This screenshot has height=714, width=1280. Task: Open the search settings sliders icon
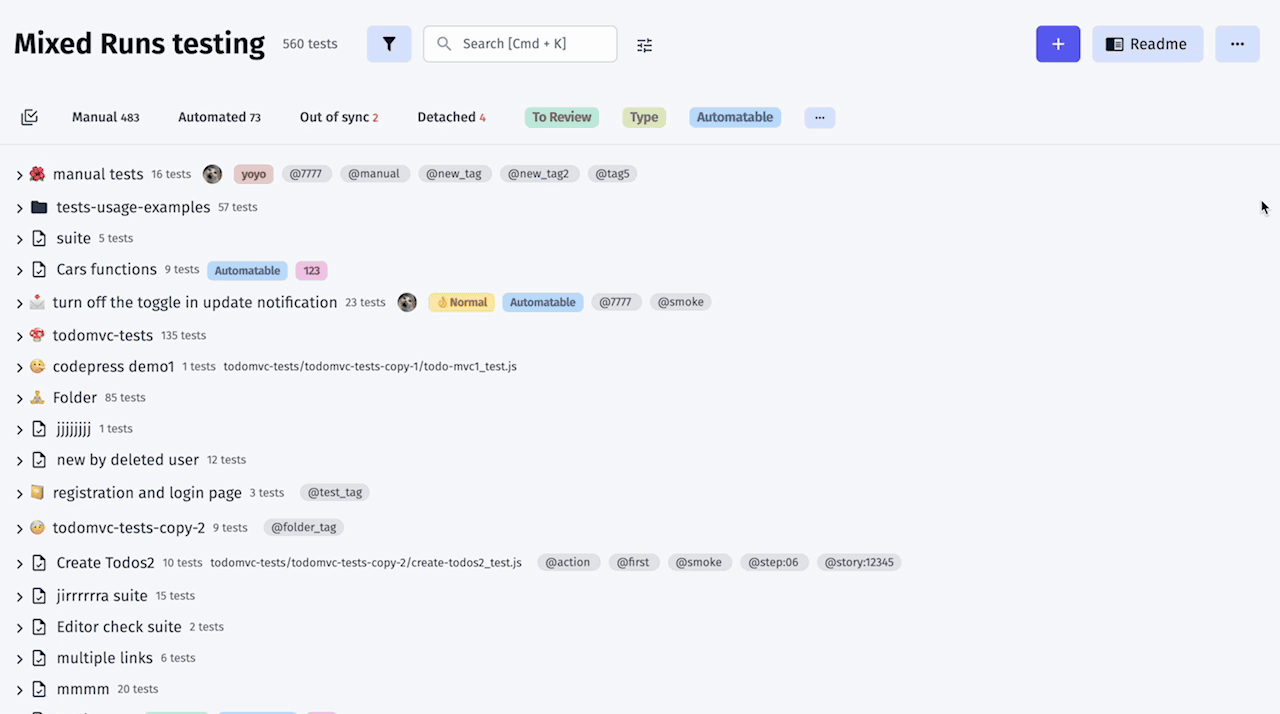coord(645,45)
